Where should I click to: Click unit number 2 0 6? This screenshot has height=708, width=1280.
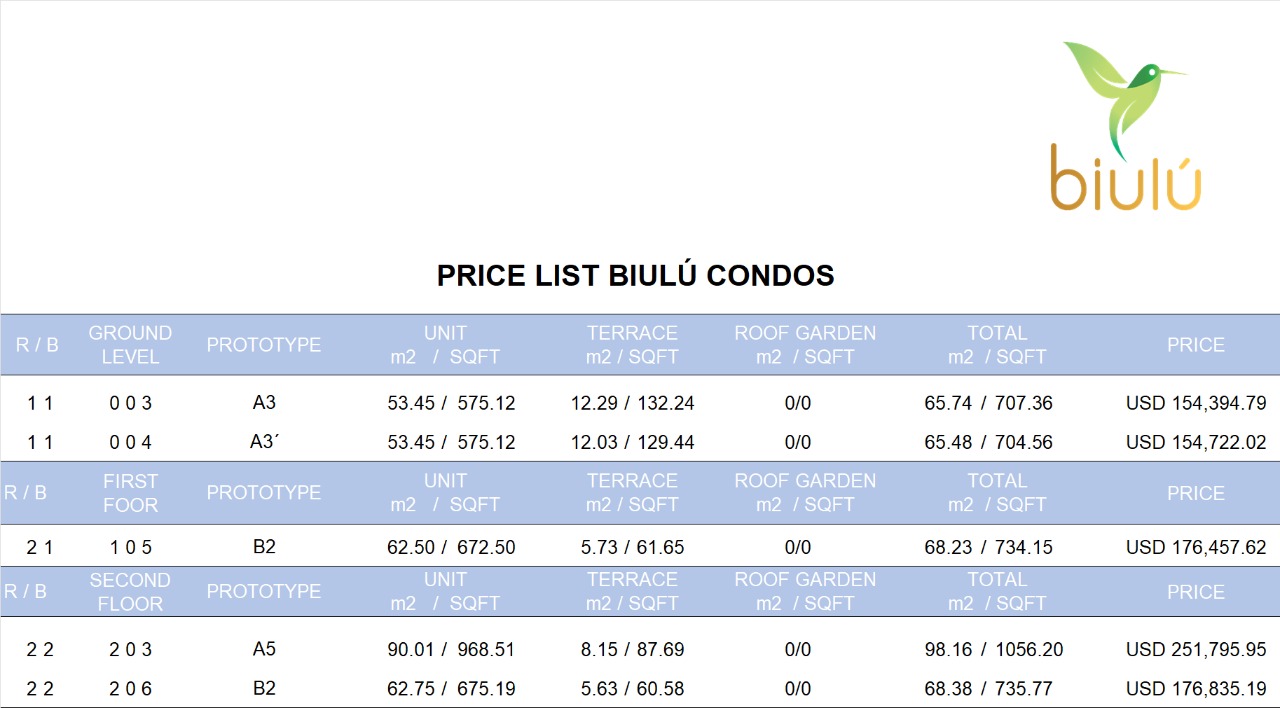click(130, 689)
